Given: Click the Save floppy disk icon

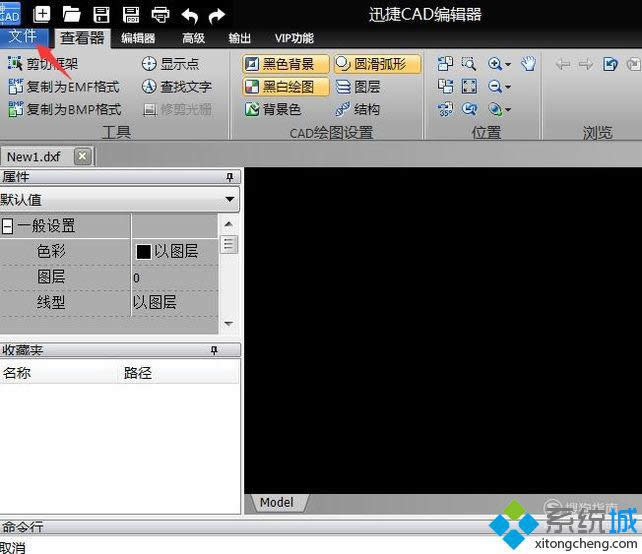Looking at the screenshot, I should pyautogui.click(x=101, y=15).
